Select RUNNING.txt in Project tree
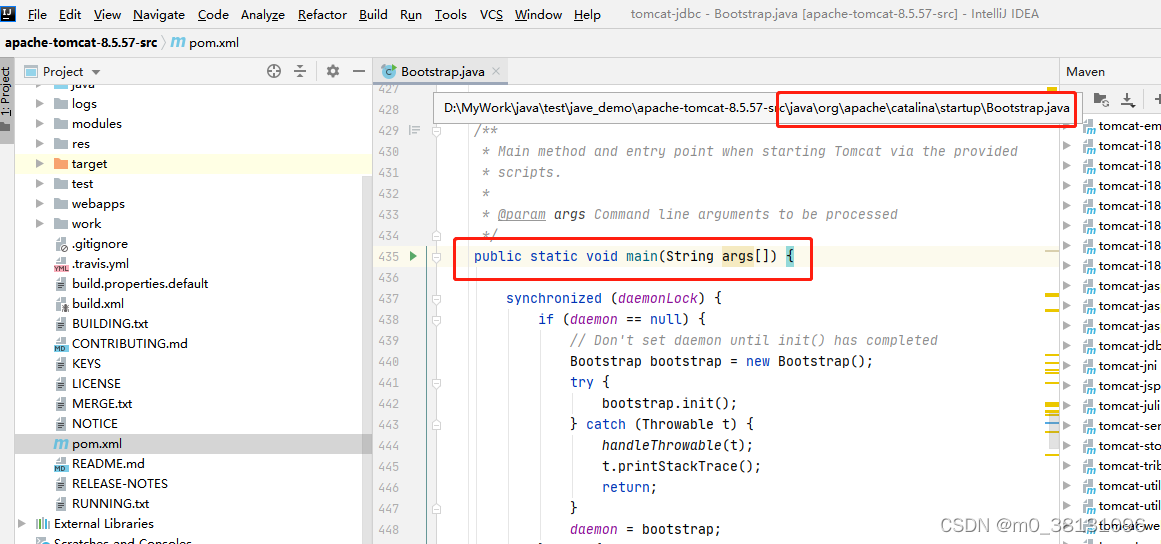Viewport: 1161px width, 544px height. click(193, 503)
